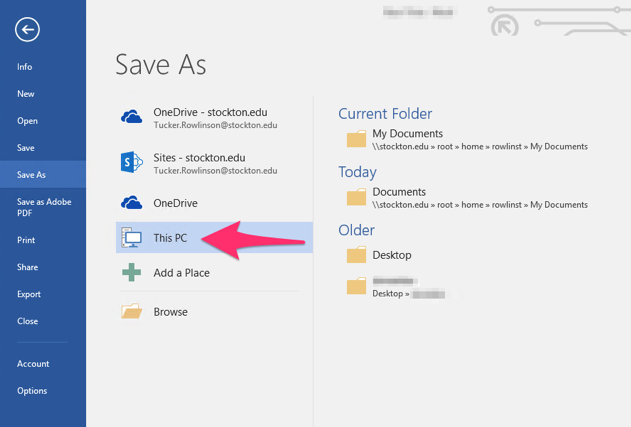This screenshot has width=631, height=427.
Task: Choose Close in the sidebar
Action: 27,321
